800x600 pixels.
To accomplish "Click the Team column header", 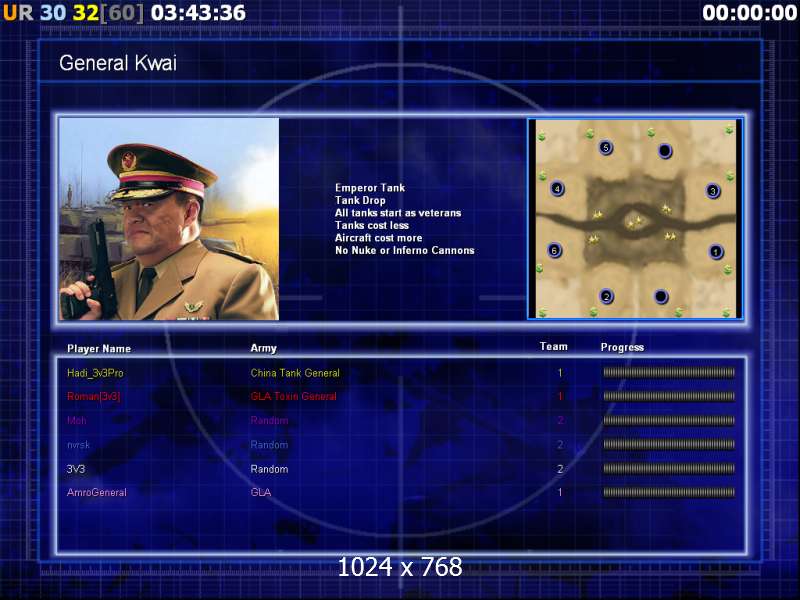I will pyautogui.click(x=554, y=346).
